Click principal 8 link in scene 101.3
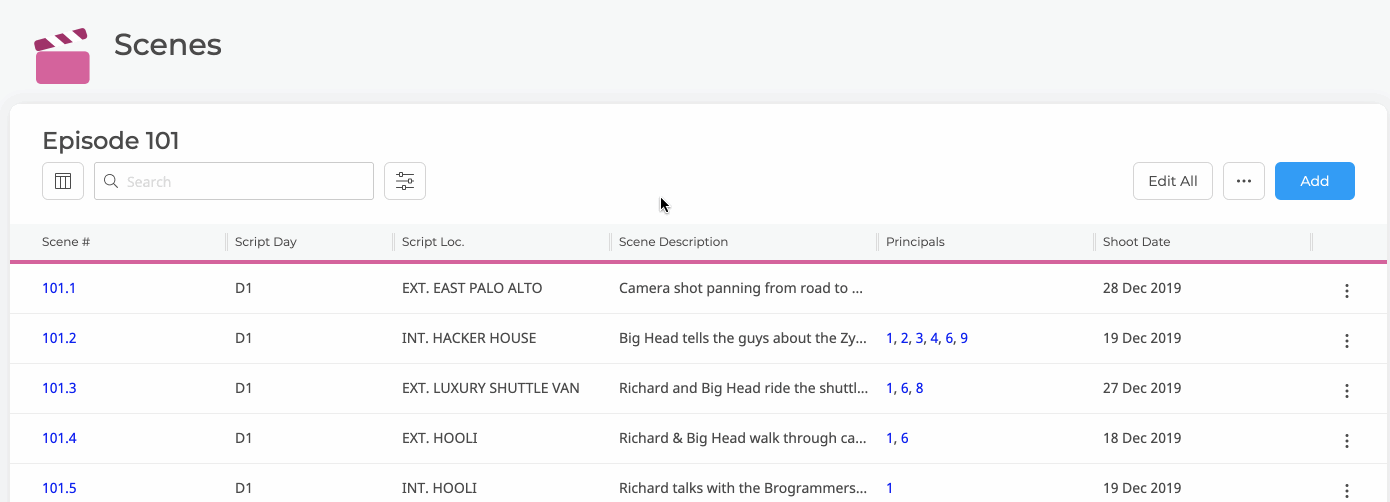Screen dimensions: 1390x502 [919, 388]
